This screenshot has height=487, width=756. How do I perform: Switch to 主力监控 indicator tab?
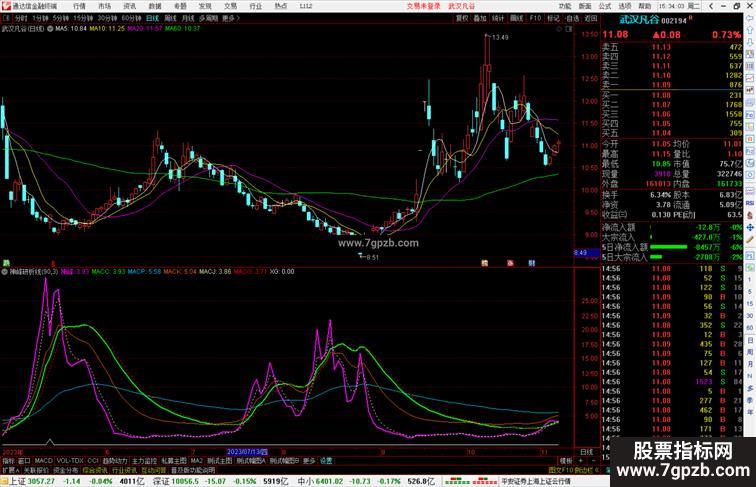144,461
